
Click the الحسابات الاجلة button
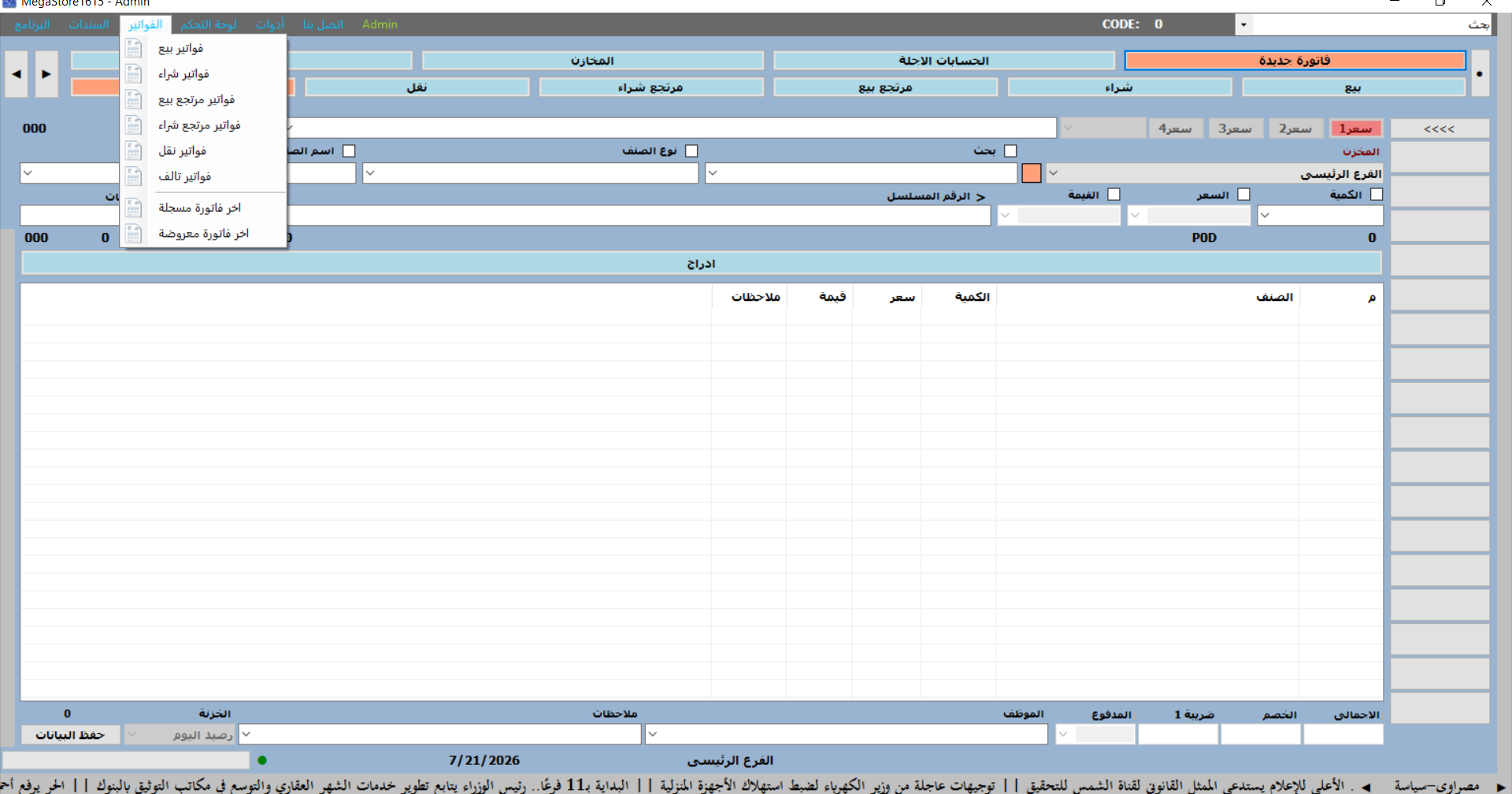coord(944,61)
